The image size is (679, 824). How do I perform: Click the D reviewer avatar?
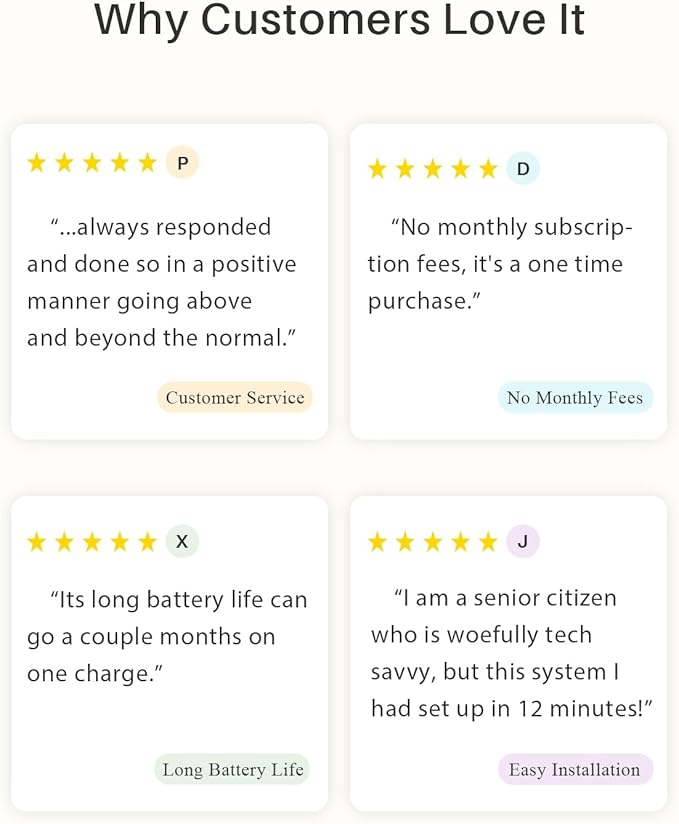click(x=522, y=169)
